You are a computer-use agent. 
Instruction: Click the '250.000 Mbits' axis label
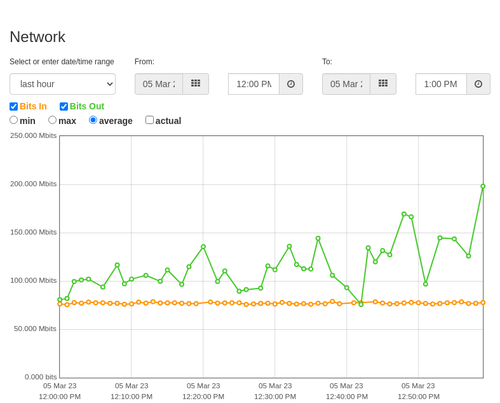(x=33, y=136)
